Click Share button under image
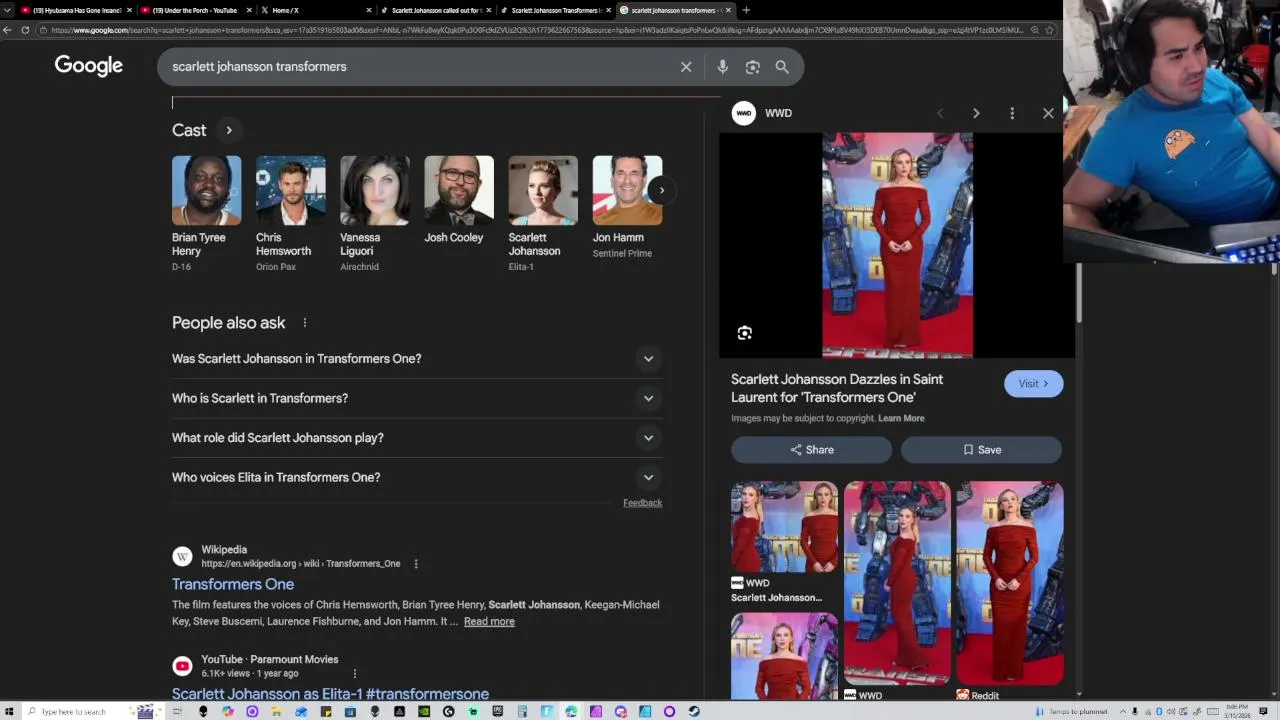The width and height of the screenshot is (1280, 720). pos(811,450)
